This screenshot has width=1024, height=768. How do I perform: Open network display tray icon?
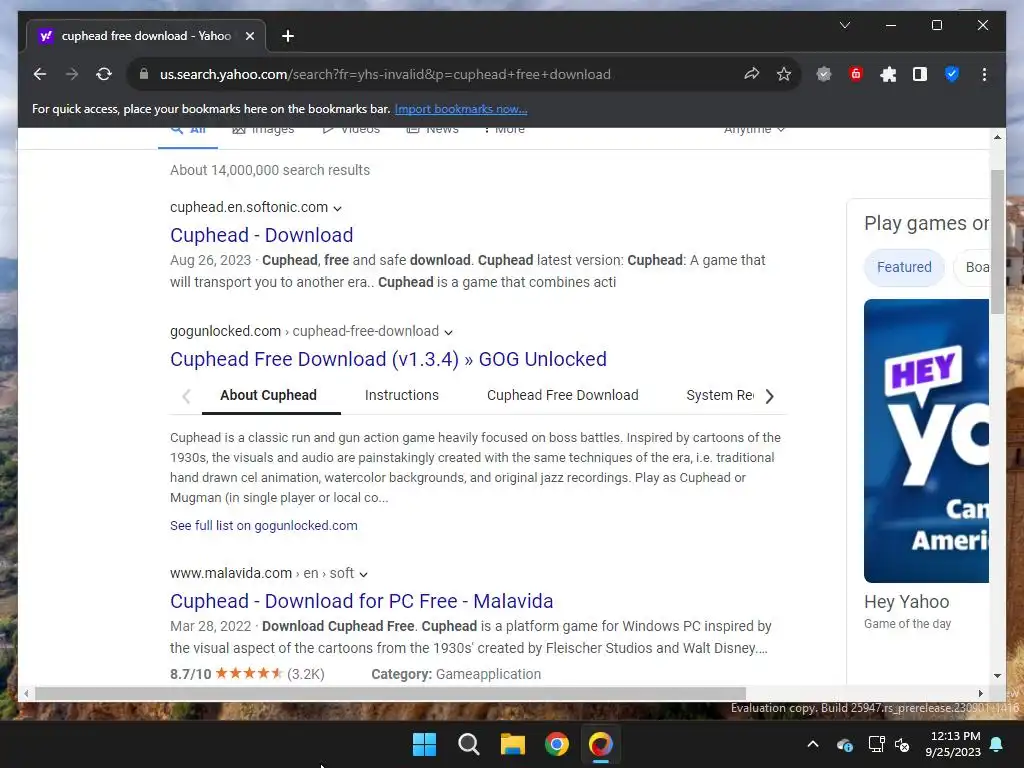click(x=876, y=744)
